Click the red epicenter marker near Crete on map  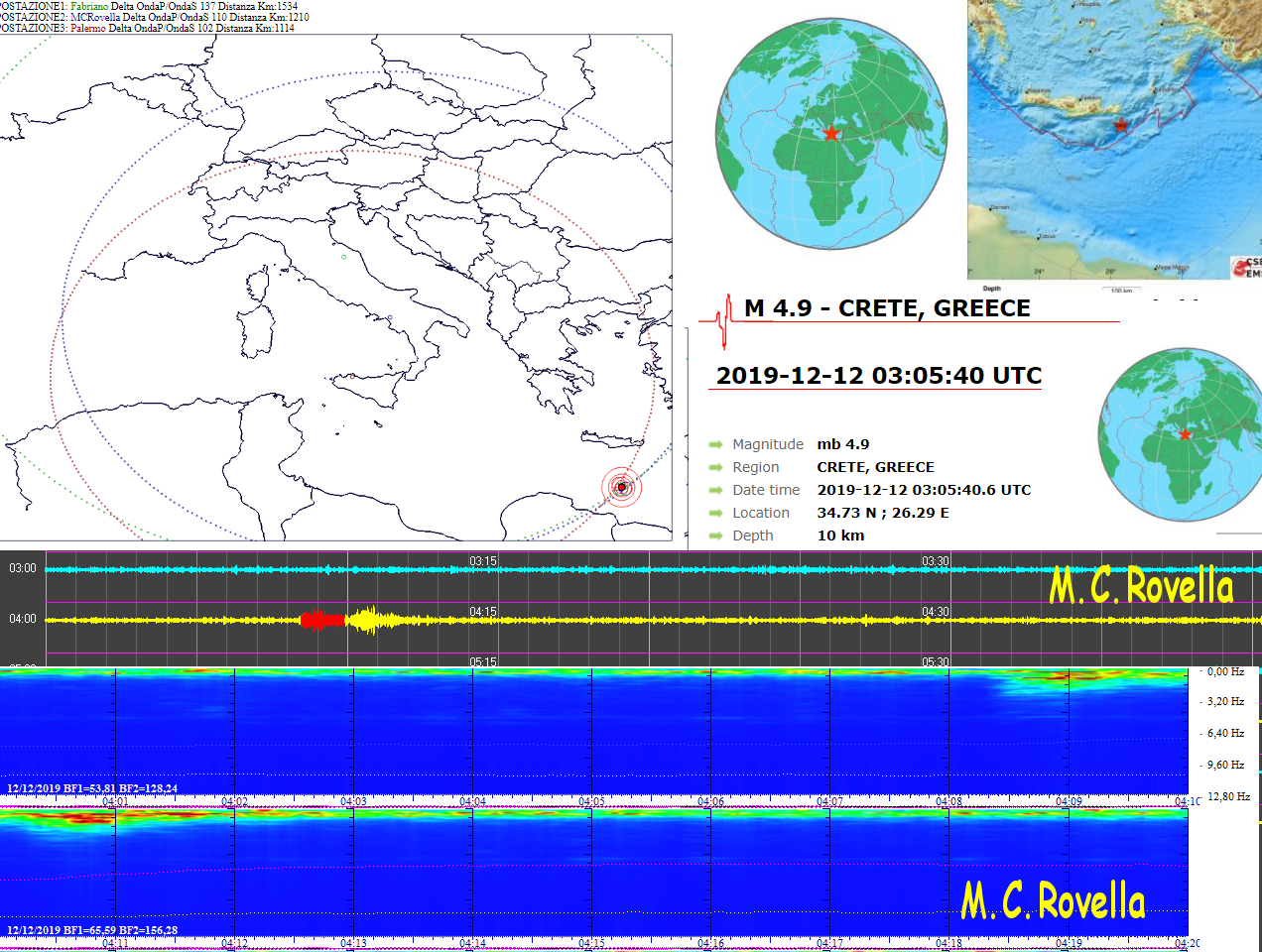coord(622,487)
